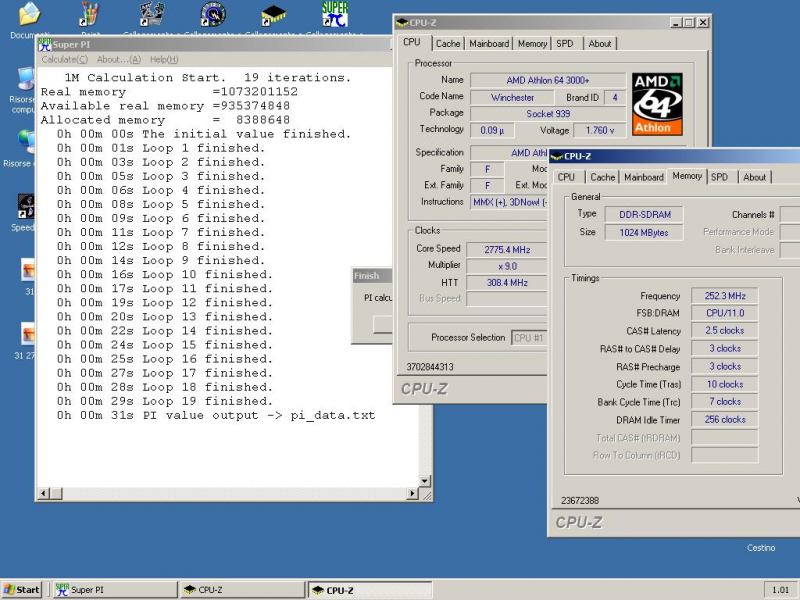Open the Calculate menu in Super PI
The height and width of the screenshot is (600, 800).
point(64,60)
